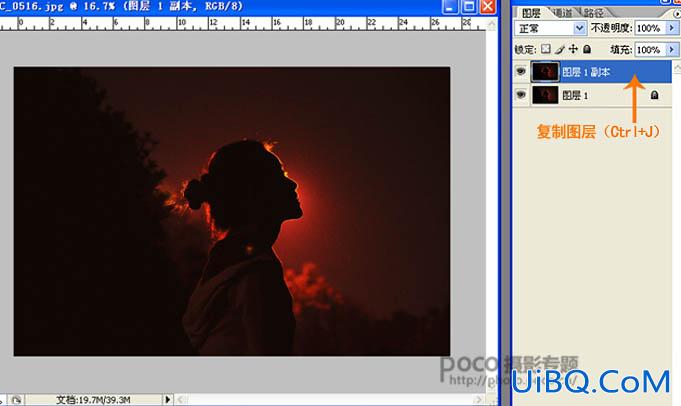The image size is (681, 406).
Task: Lock layer position with the move-cross icon
Action: (573, 49)
